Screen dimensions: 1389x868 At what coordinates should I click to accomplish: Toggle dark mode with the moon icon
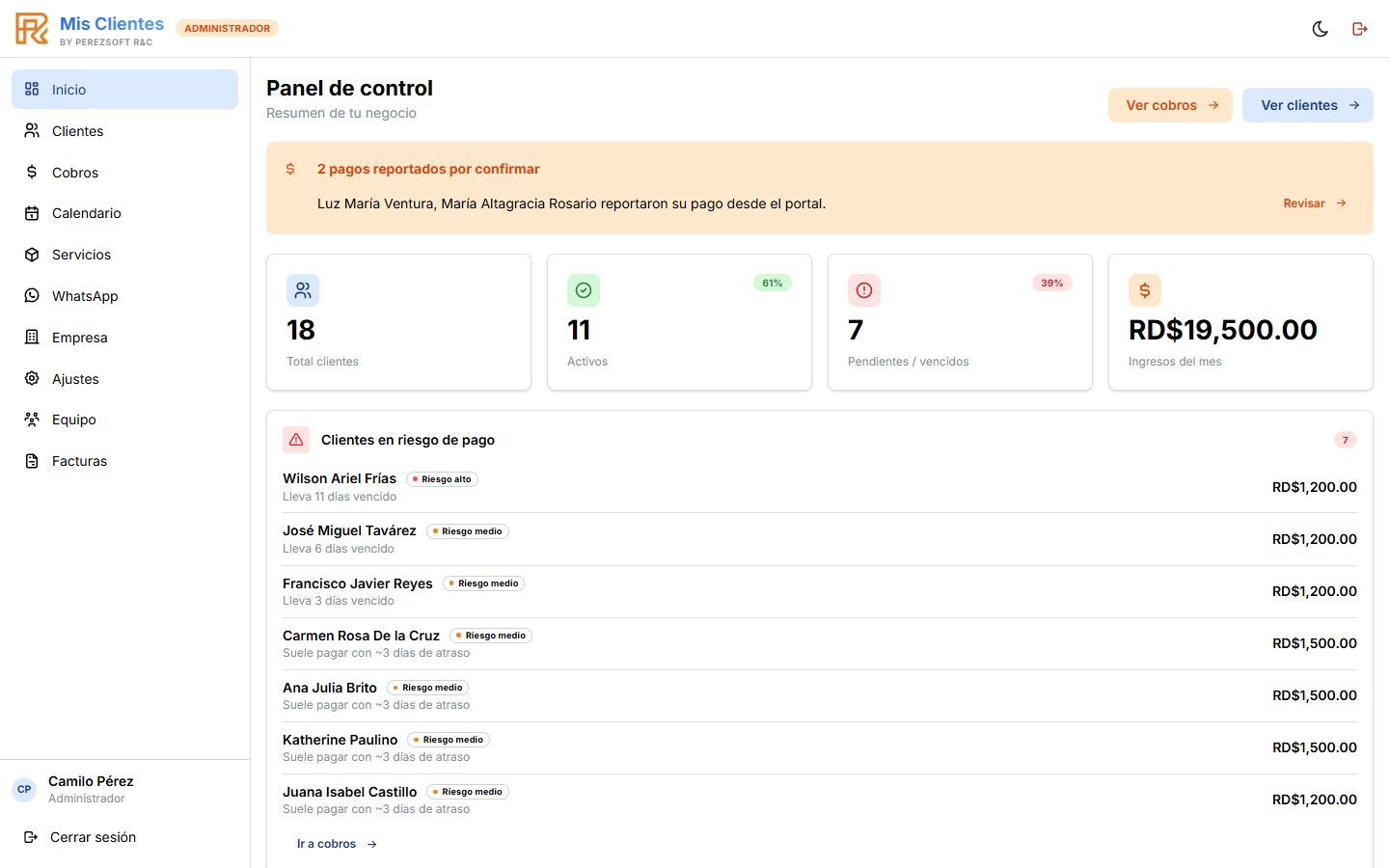(x=1321, y=29)
